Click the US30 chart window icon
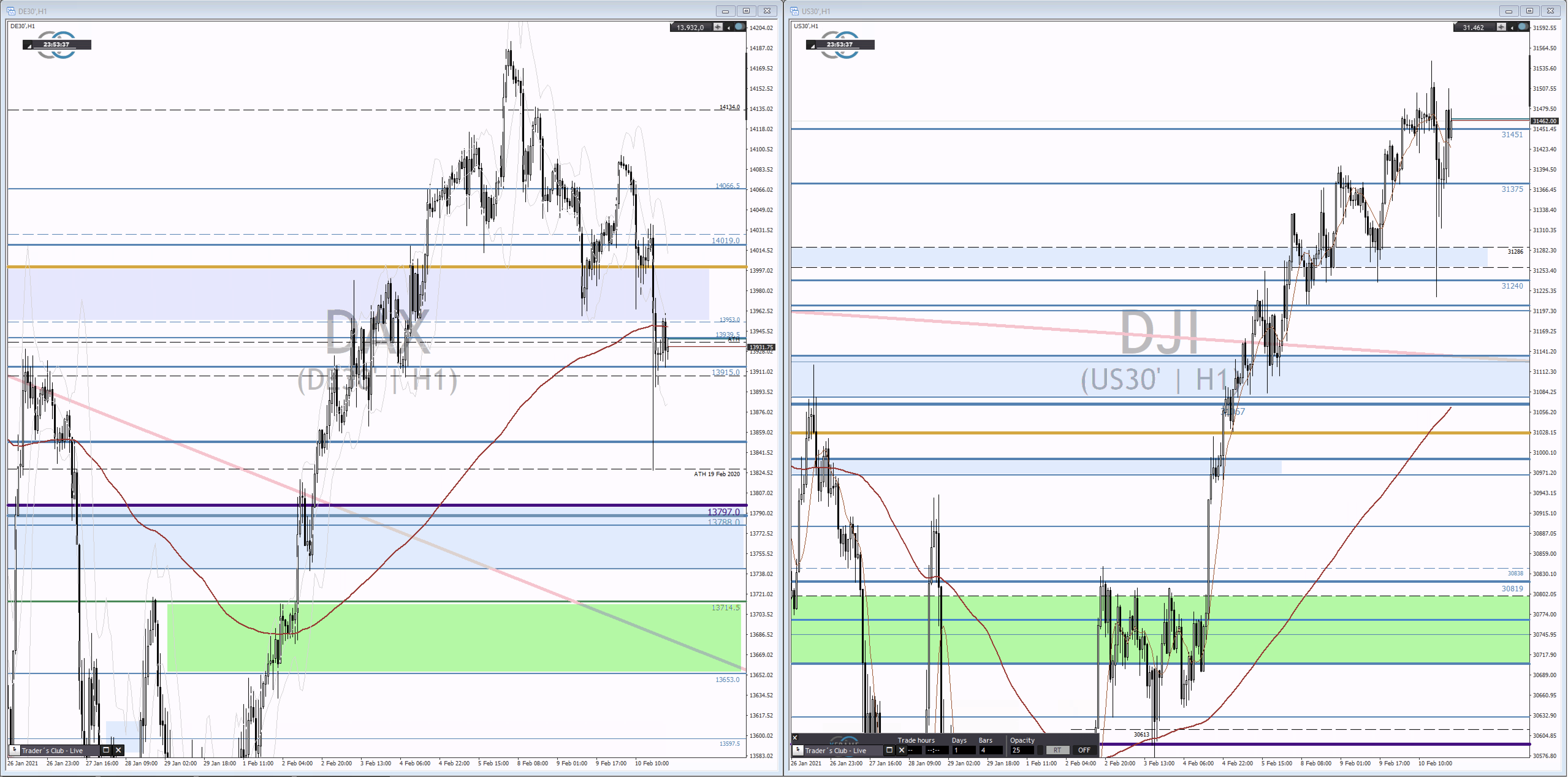This screenshot has width=1568, height=777. (x=794, y=11)
